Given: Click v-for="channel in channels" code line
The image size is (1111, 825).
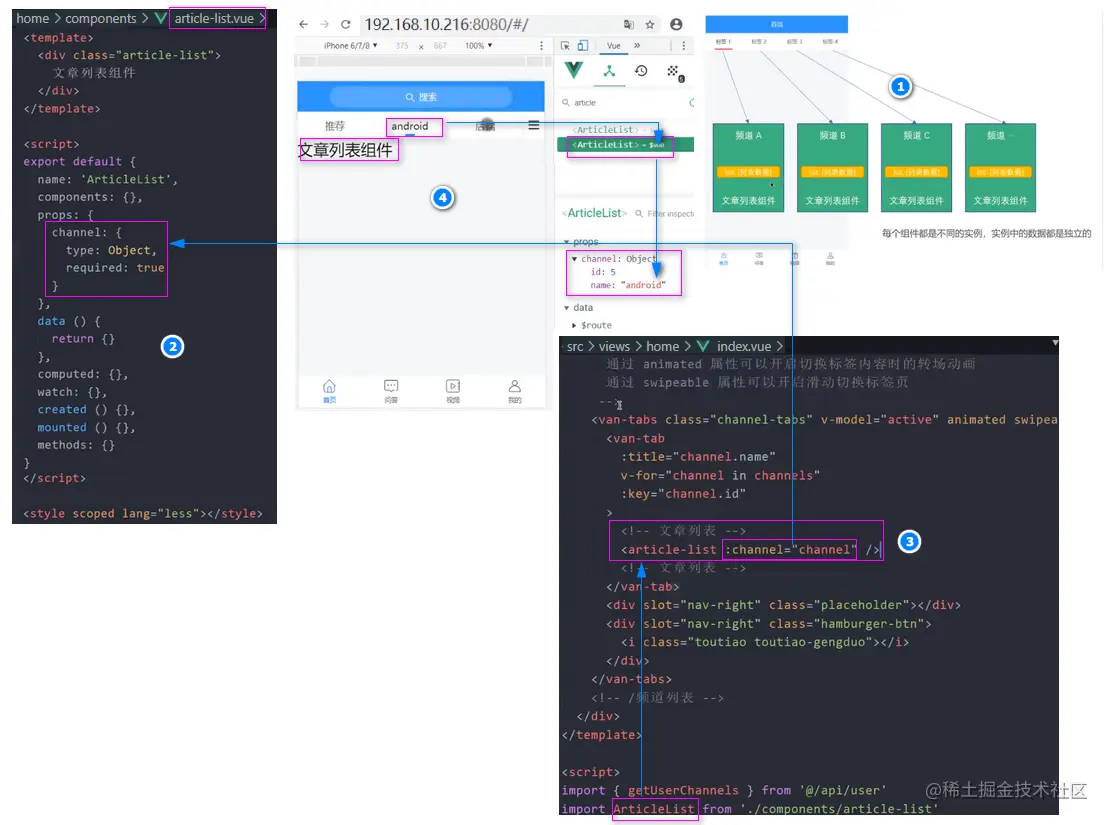Looking at the screenshot, I should [720, 476].
